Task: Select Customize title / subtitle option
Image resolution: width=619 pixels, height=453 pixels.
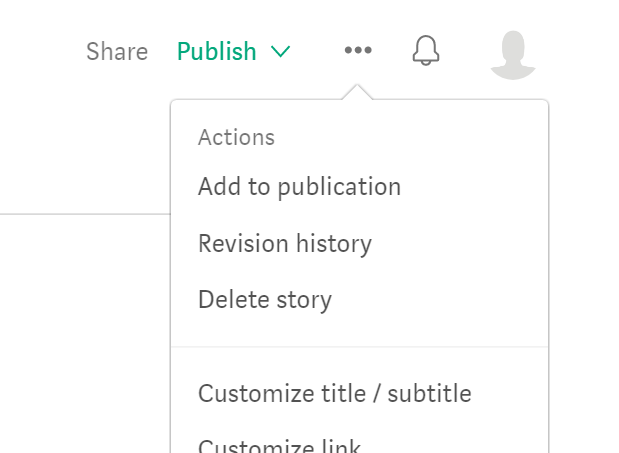Action: (334, 393)
